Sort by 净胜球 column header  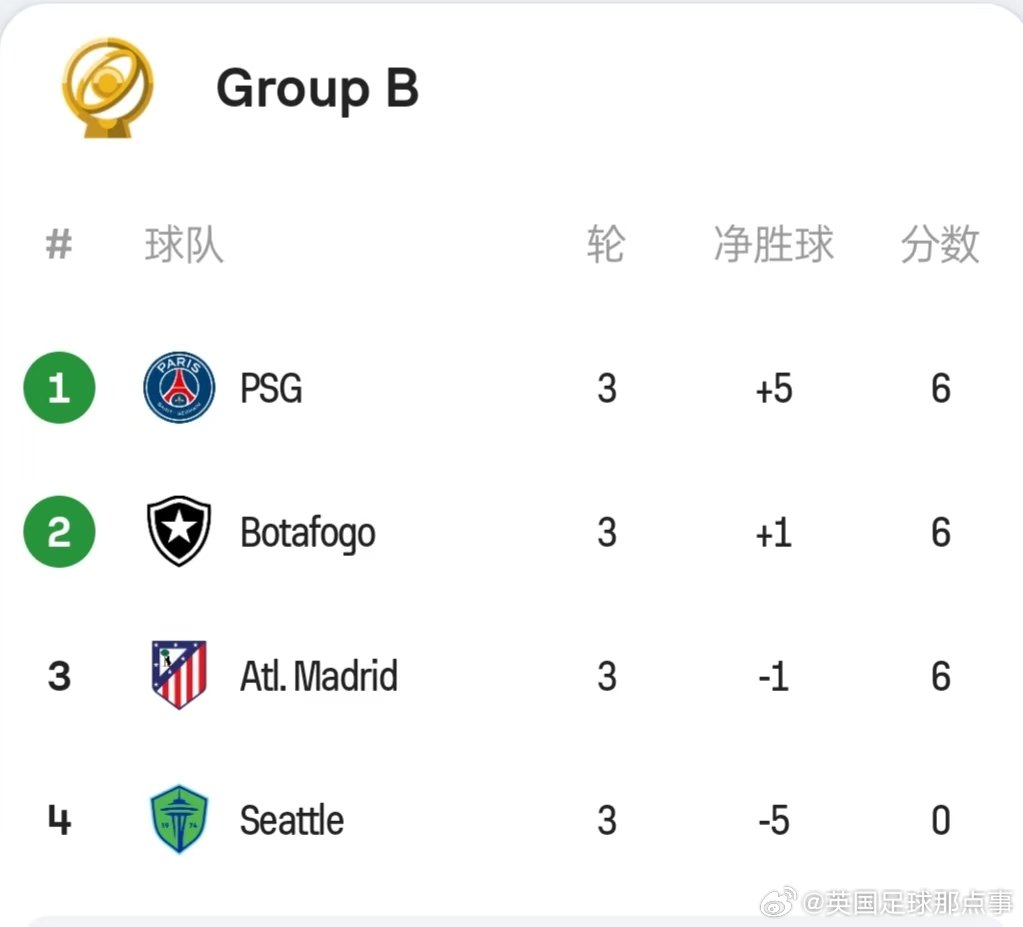774,245
